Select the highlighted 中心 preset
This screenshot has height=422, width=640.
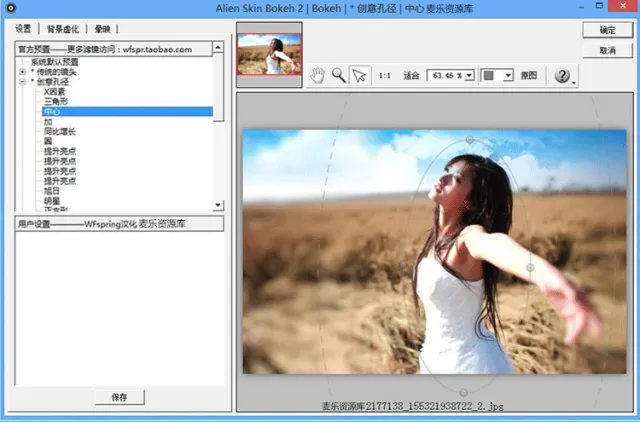point(127,111)
